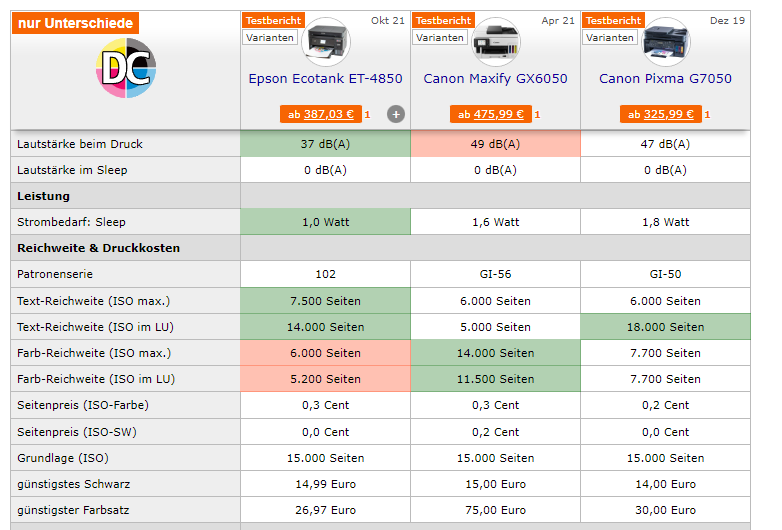Click the '14,99 Euro' cell
This screenshot has width=782, height=530.
326,484
